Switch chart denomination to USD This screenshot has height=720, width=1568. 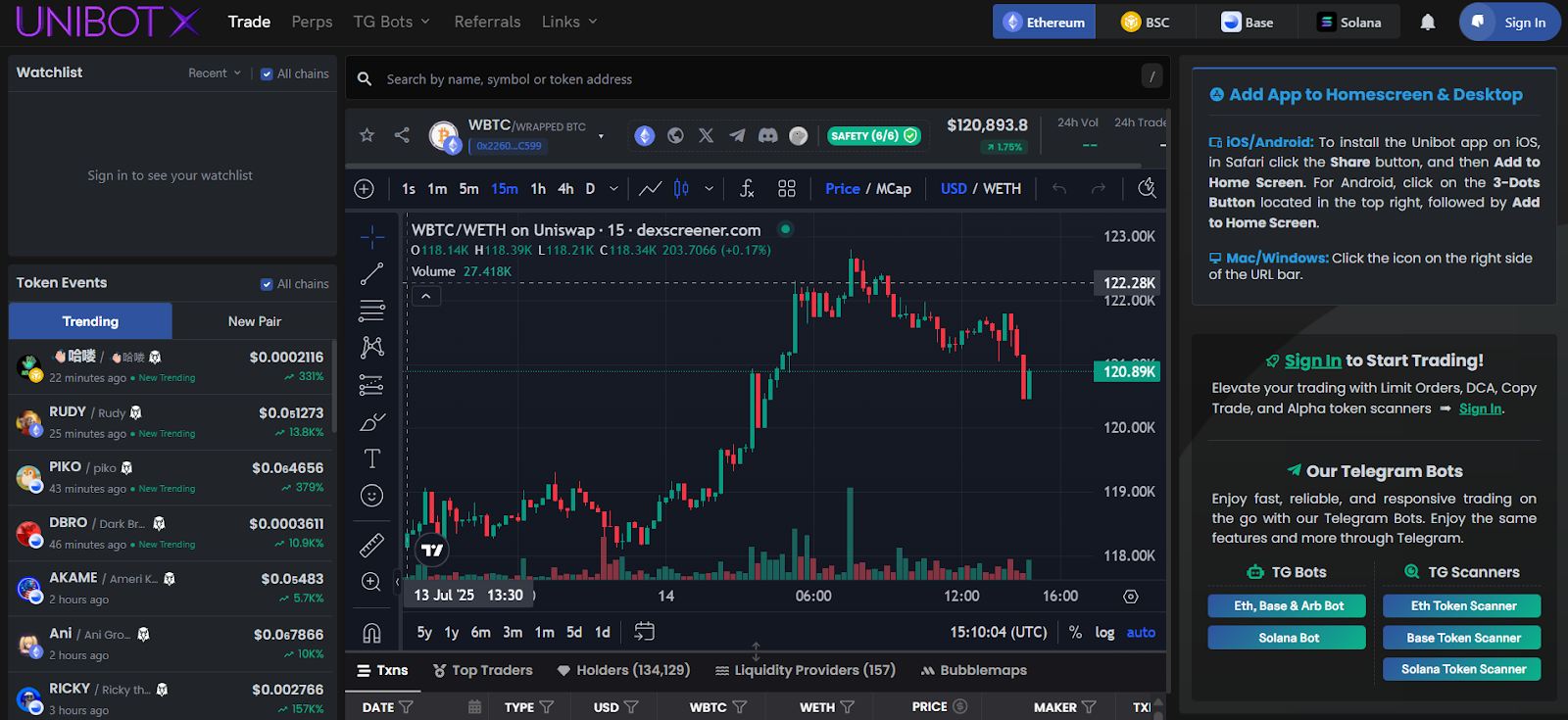(954, 188)
